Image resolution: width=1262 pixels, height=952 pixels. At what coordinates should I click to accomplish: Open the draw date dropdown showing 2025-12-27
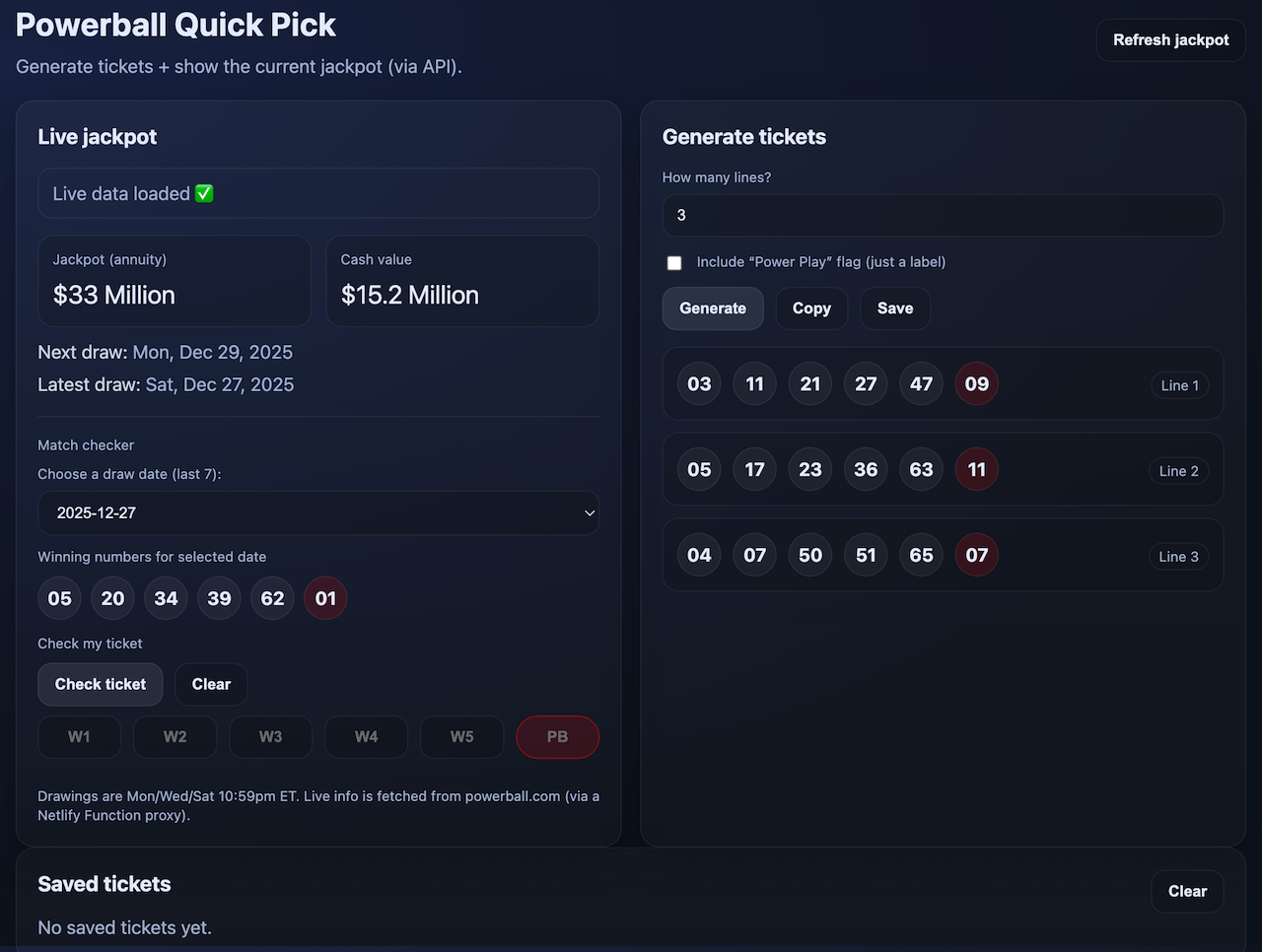click(318, 512)
